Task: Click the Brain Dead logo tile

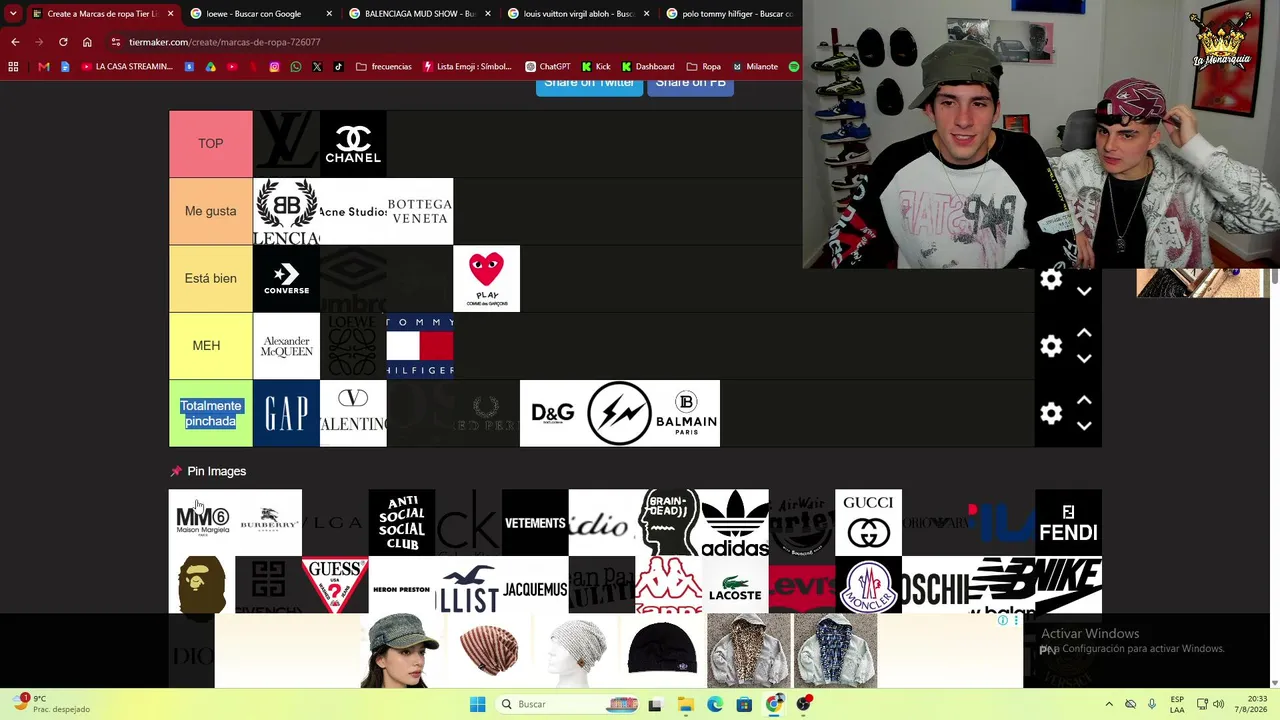Action: (668, 522)
